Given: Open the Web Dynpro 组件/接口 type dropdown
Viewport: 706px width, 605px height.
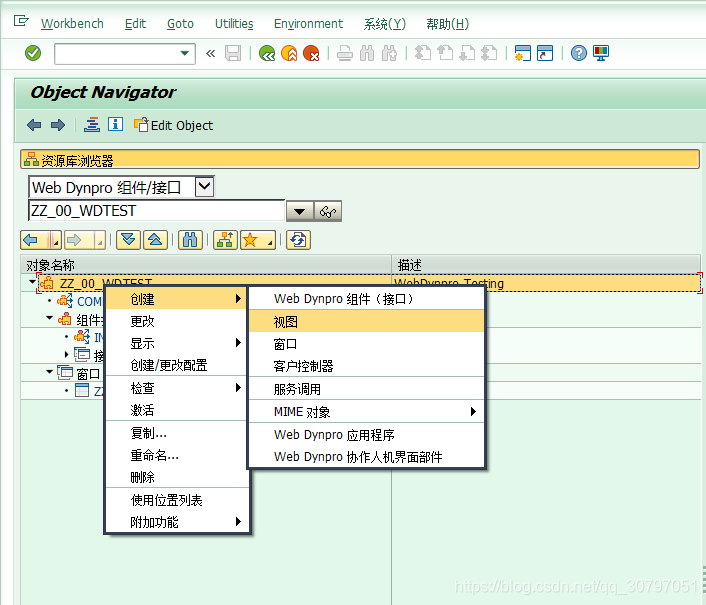Looking at the screenshot, I should 204,186.
